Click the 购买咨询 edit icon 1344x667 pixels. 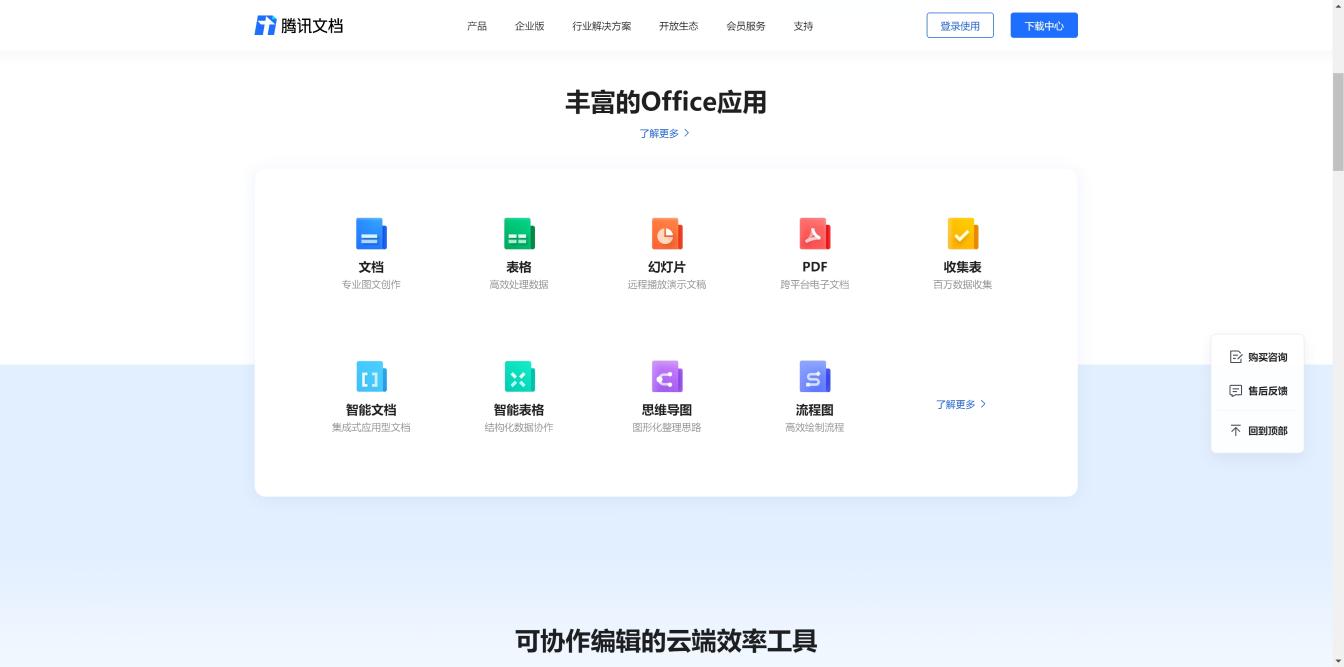pos(1236,357)
